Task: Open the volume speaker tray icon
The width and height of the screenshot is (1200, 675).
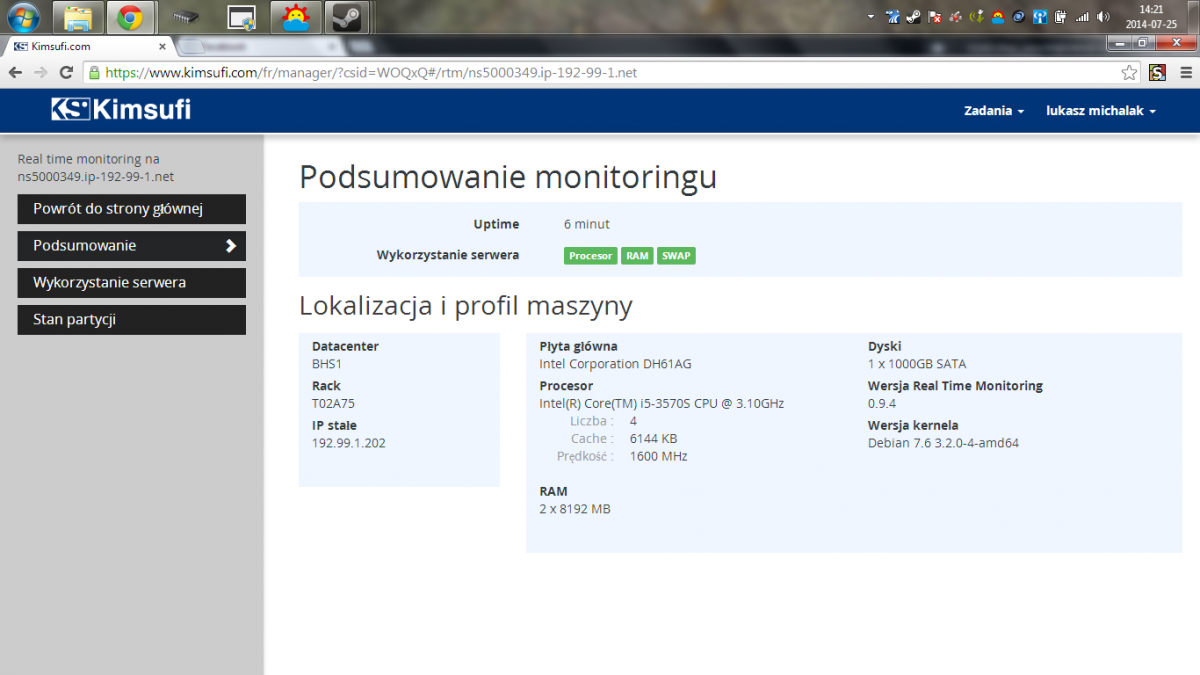Action: 1103,17
